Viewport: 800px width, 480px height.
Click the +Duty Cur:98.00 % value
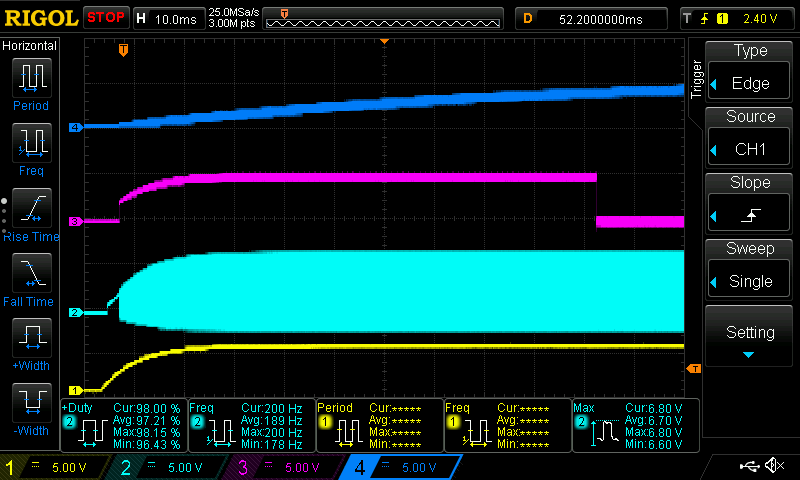pyautogui.click(x=146, y=409)
